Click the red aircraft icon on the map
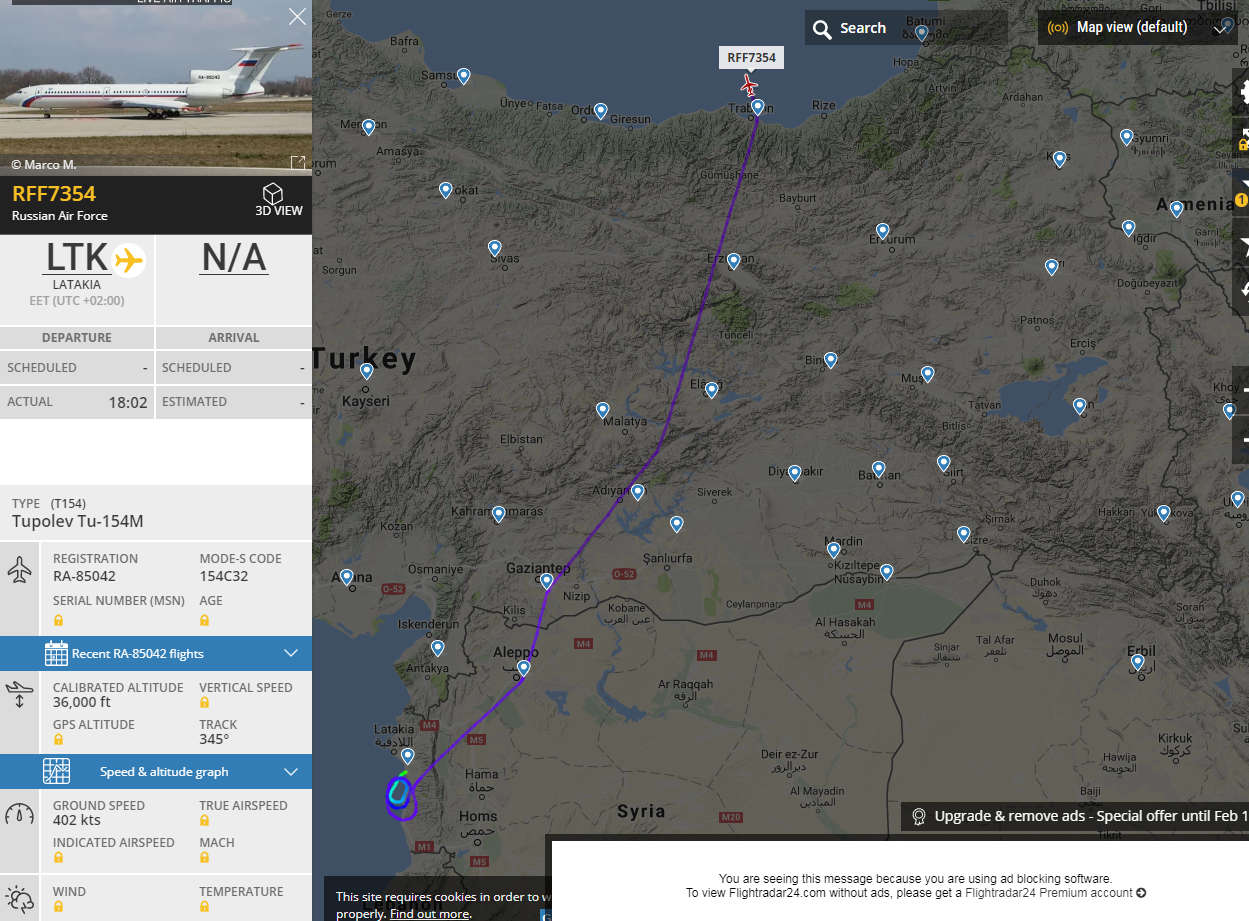Viewport: 1249px width, 921px height. pos(749,85)
